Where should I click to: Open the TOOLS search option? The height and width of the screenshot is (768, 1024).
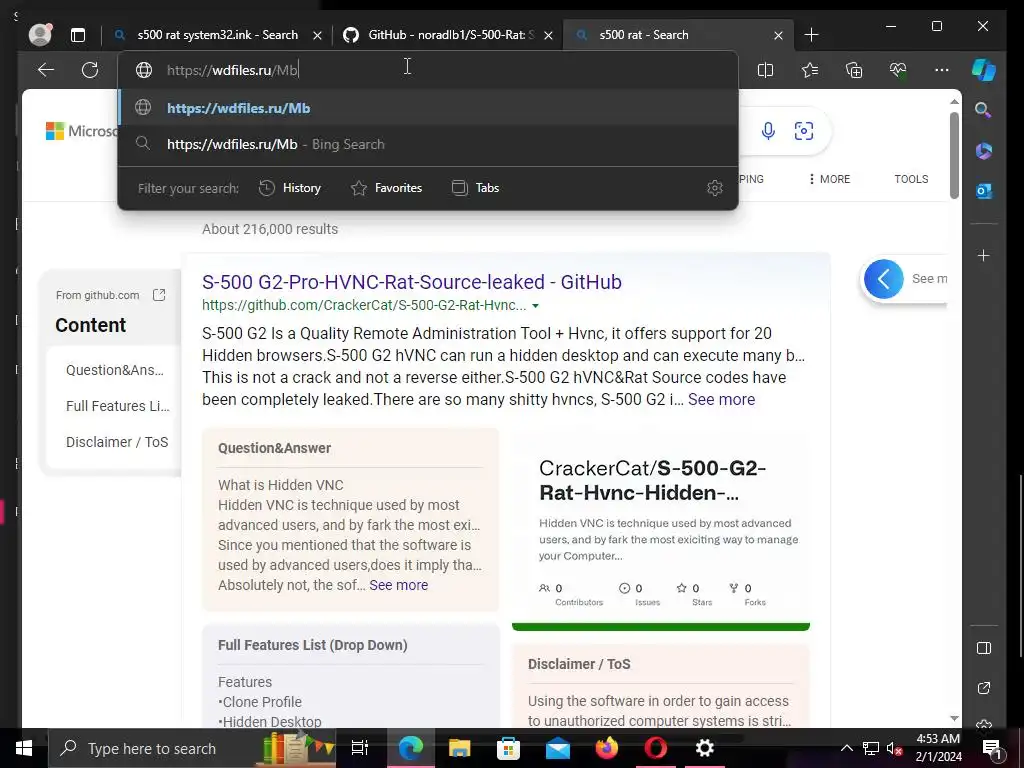pos(911,179)
